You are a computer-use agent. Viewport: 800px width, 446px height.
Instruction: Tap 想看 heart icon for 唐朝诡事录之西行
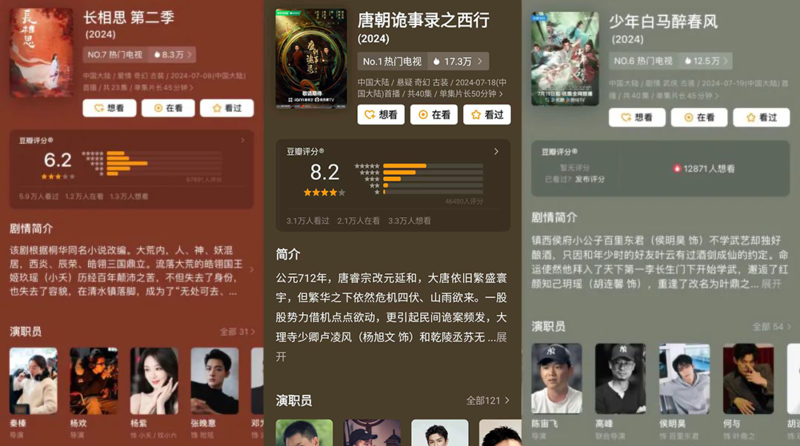pyautogui.click(x=369, y=115)
